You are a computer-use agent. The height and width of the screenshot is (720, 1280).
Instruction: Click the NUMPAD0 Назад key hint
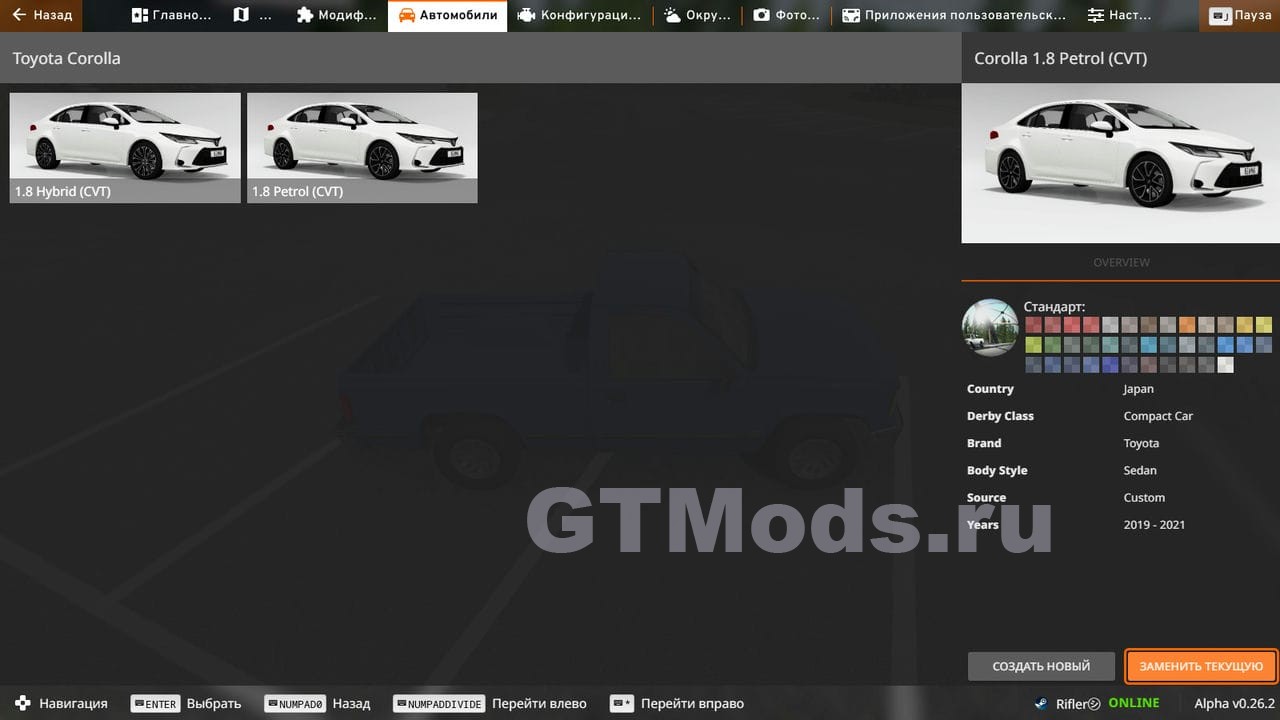[x=317, y=703]
